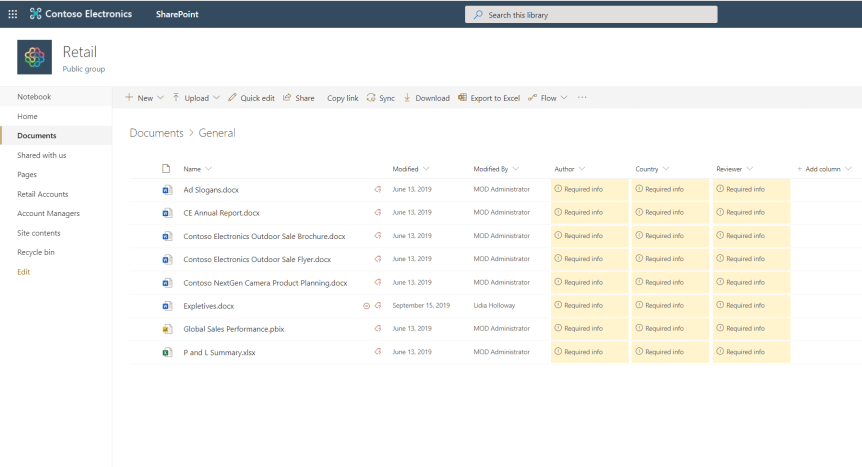Click the Sync toolbar icon
Viewport: 862px width, 467px height.
(371, 98)
